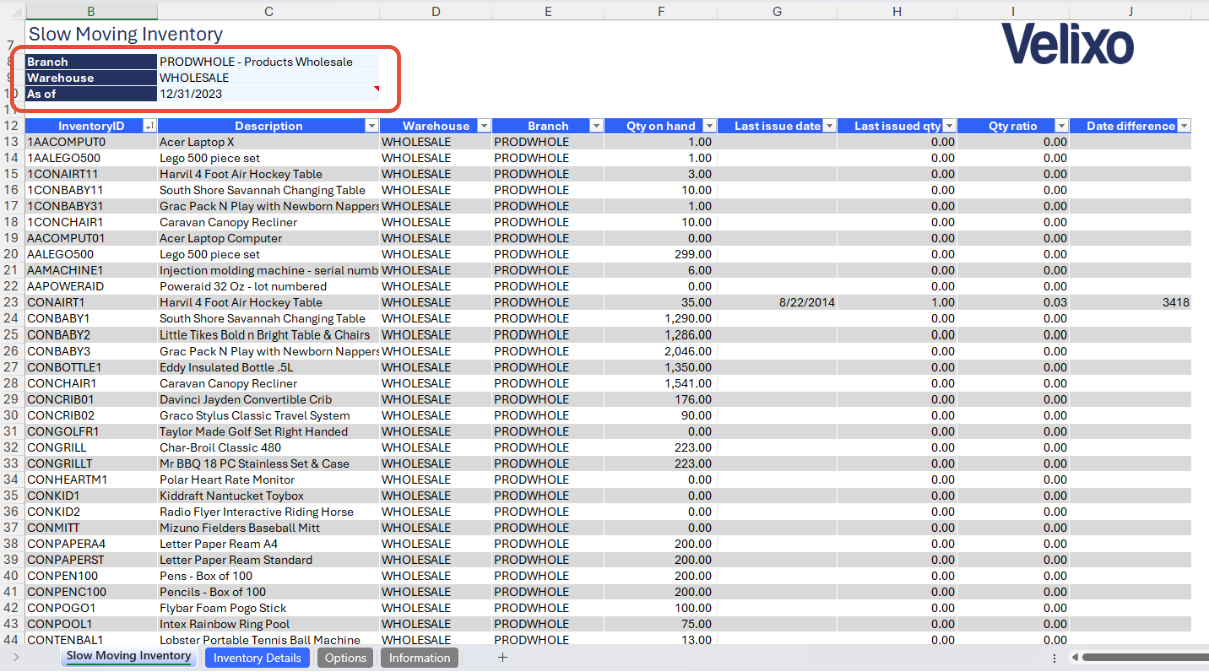1209x672 pixels.
Task: Select the Branch value PRODWHOLE - Products Wholesale
Action: pos(268,62)
